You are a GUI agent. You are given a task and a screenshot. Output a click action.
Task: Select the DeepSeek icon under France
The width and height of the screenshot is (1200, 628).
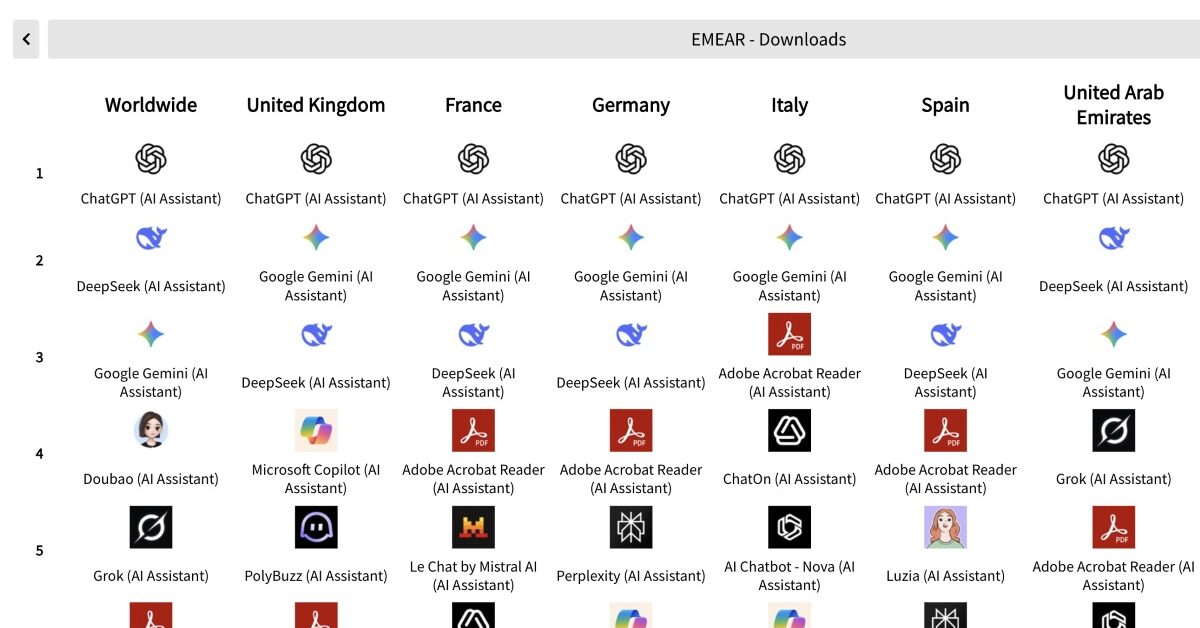coord(473,334)
